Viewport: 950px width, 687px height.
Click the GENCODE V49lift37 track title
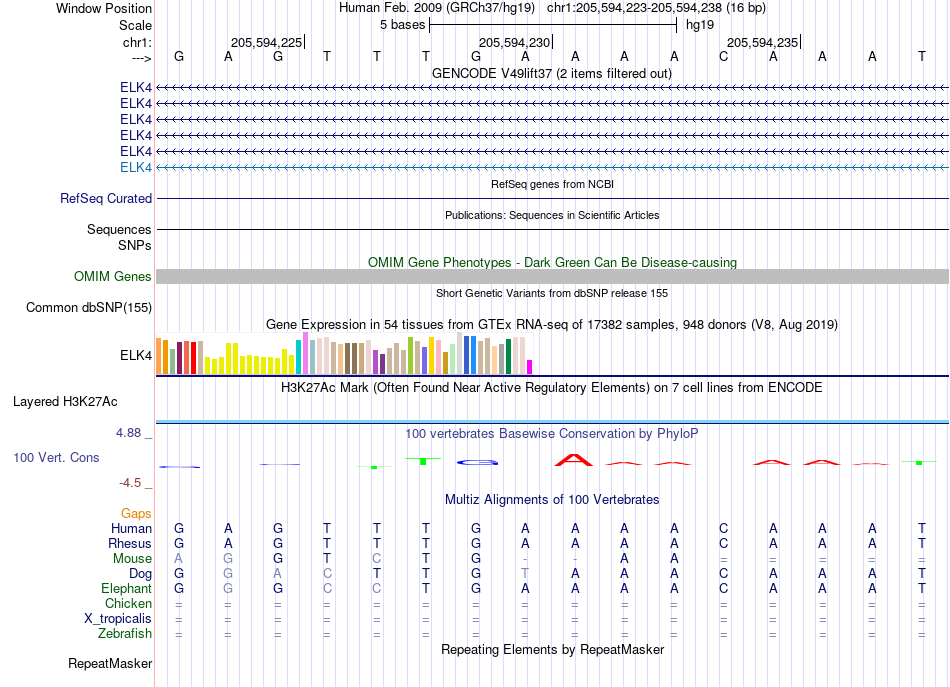(552, 73)
